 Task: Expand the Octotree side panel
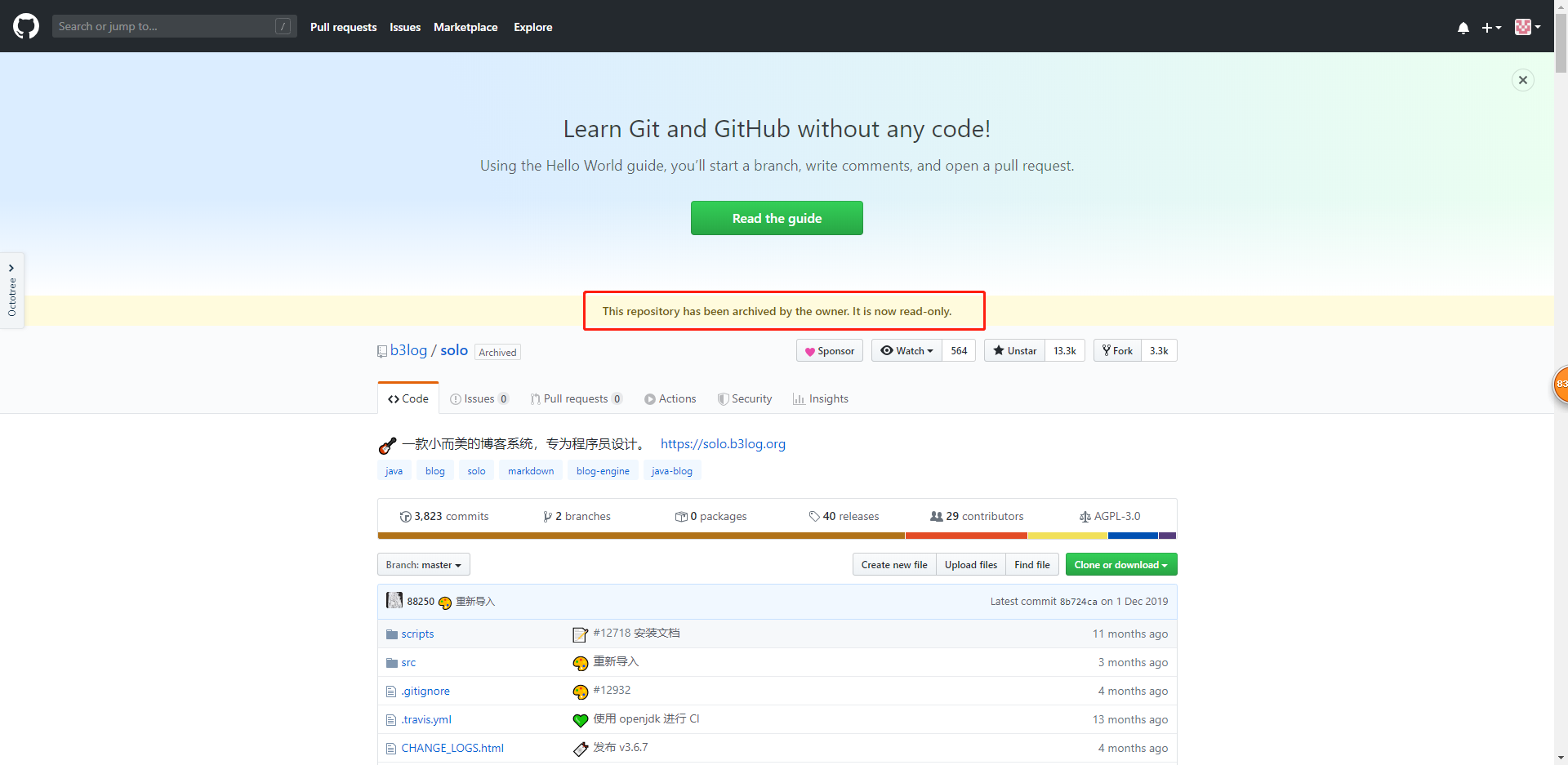pos(11,290)
